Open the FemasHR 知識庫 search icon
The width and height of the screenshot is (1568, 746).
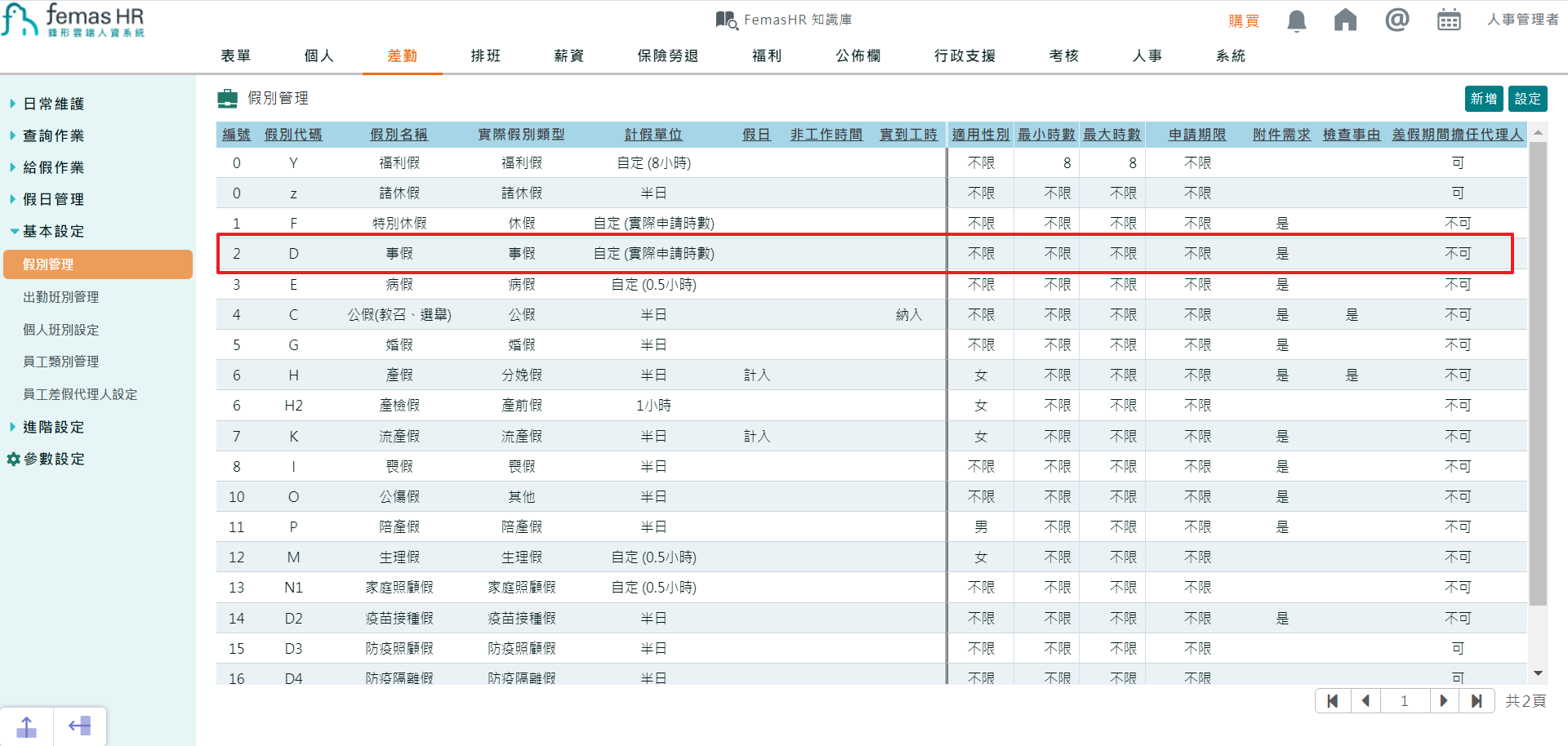(x=725, y=18)
